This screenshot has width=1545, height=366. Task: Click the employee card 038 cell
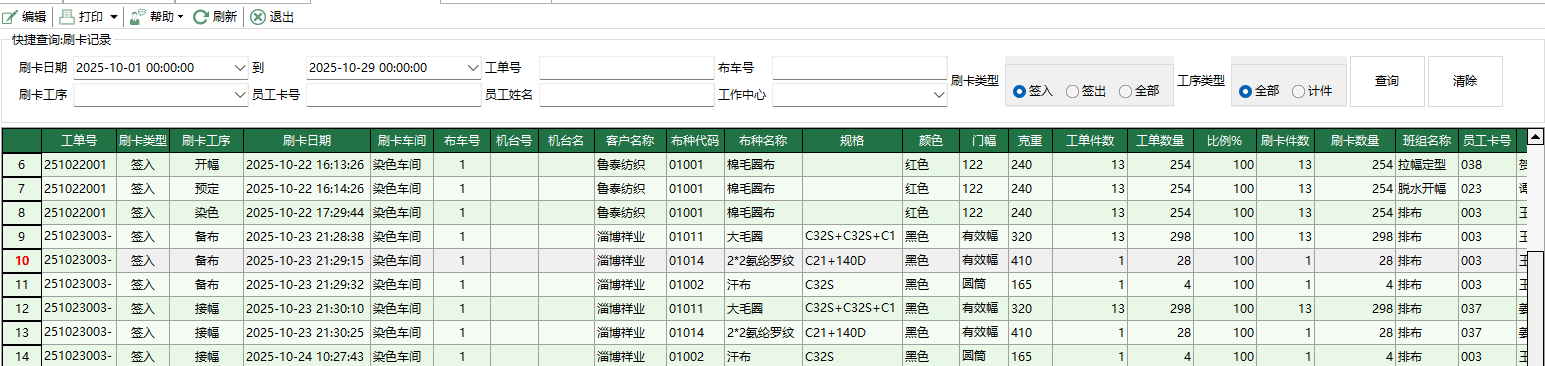[x=1487, y=164]
